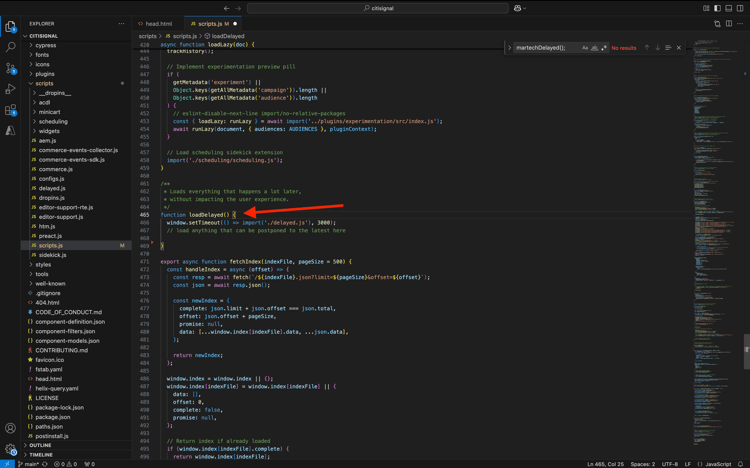Click the main branch in status bar
The image size is (750, 468).
tap(30, 464)
